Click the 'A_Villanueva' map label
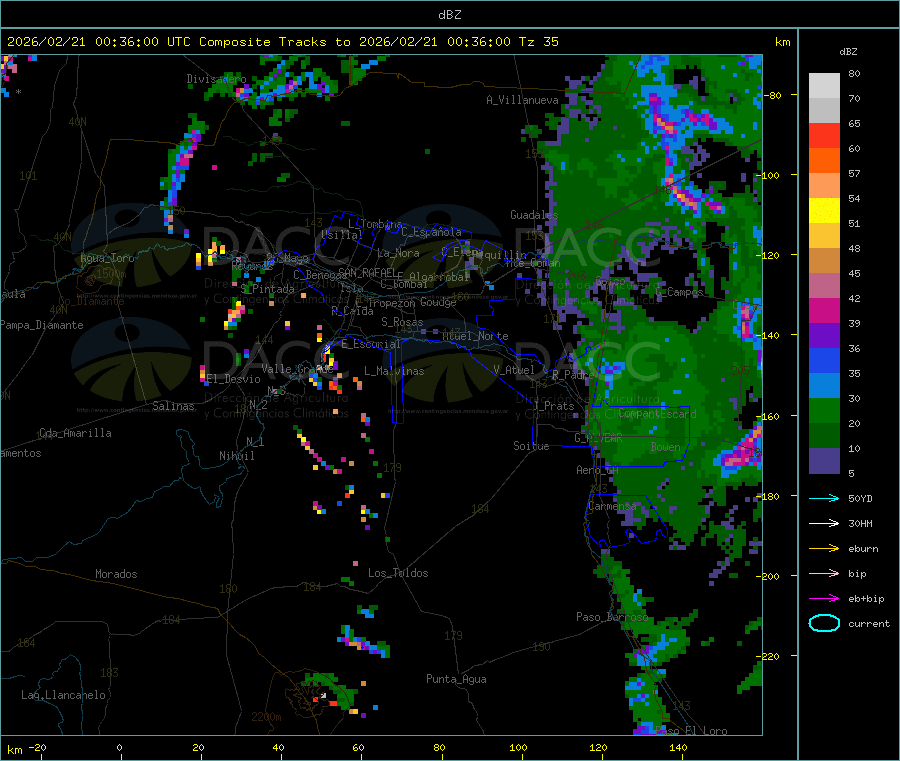 coord(522,100)
